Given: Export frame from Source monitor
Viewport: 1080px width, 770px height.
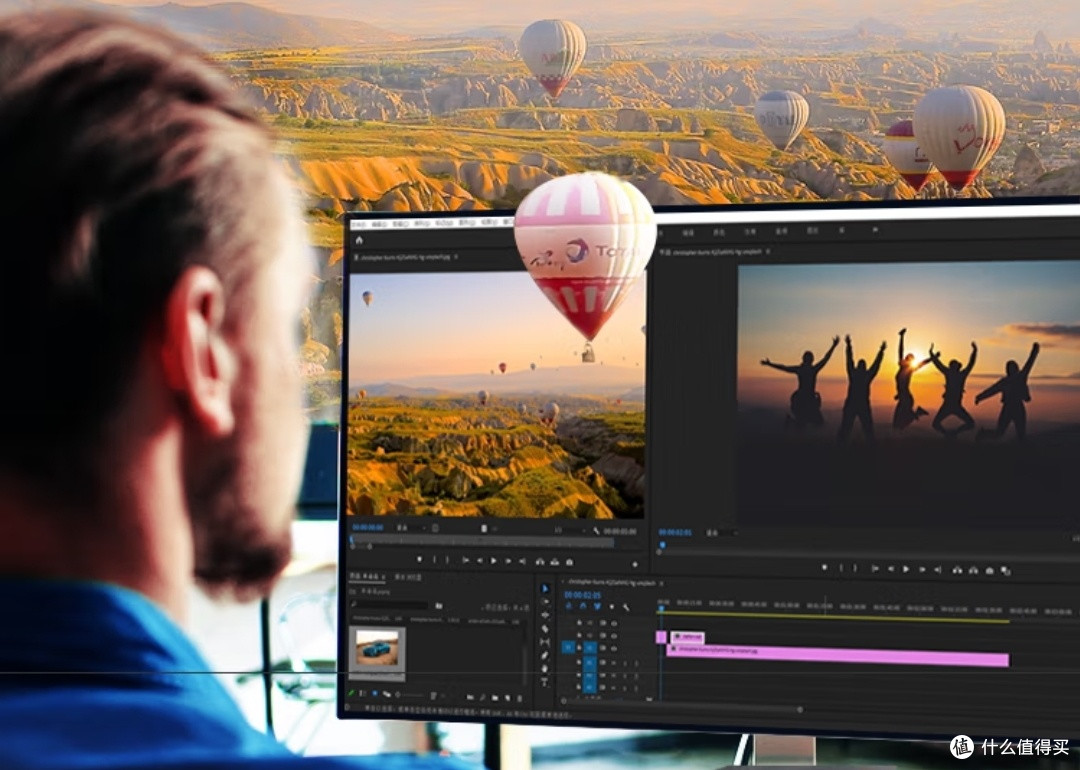Looking at the screenshot, I should [570, 562].
